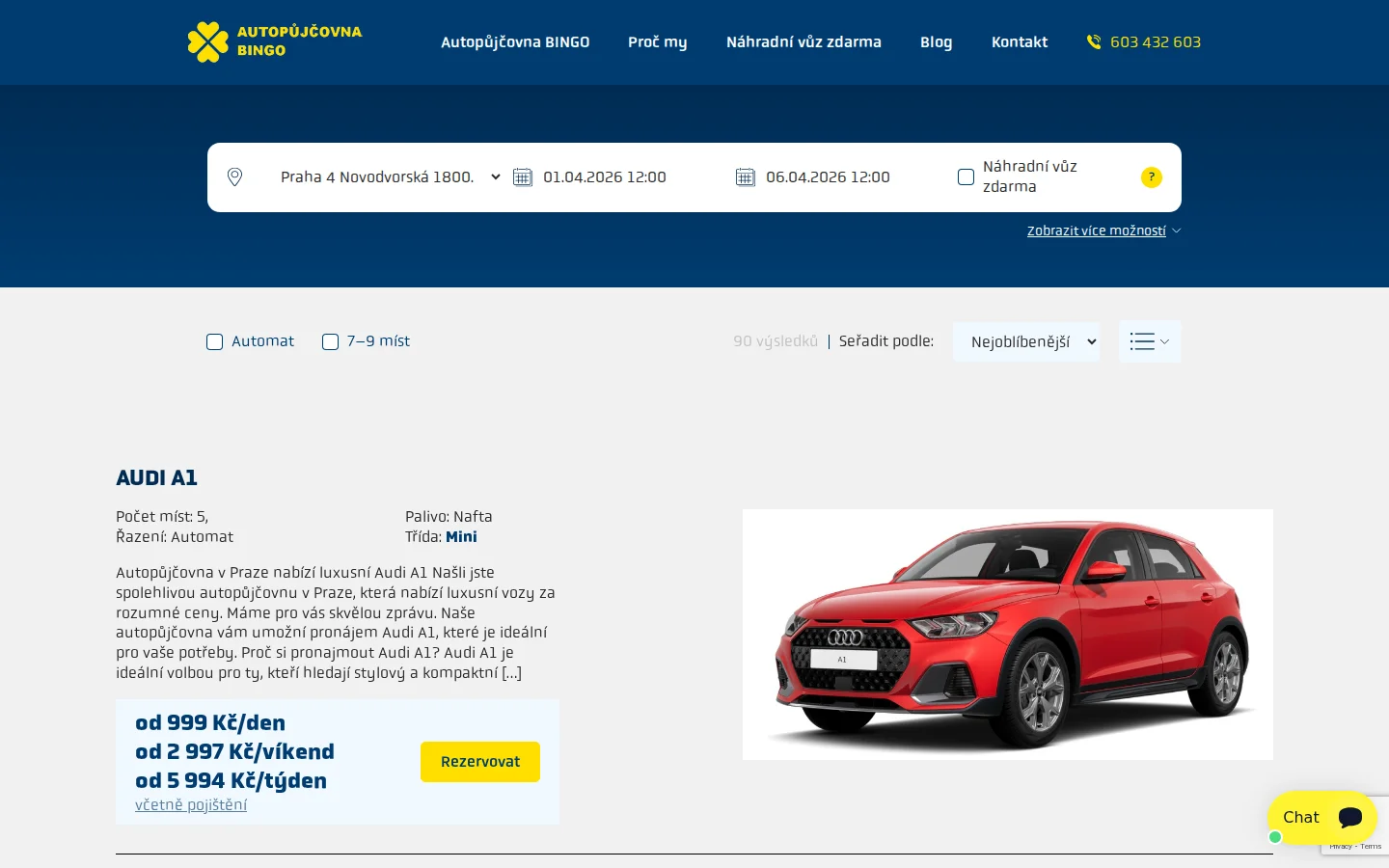Click the return date field 06.04.2026 12:00

(828, 176)
